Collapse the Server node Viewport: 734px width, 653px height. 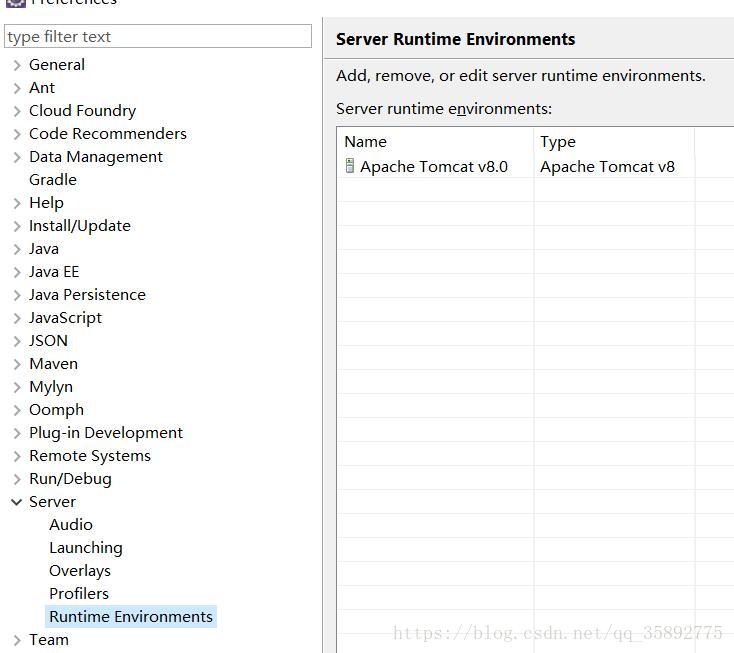pos(16,502)
